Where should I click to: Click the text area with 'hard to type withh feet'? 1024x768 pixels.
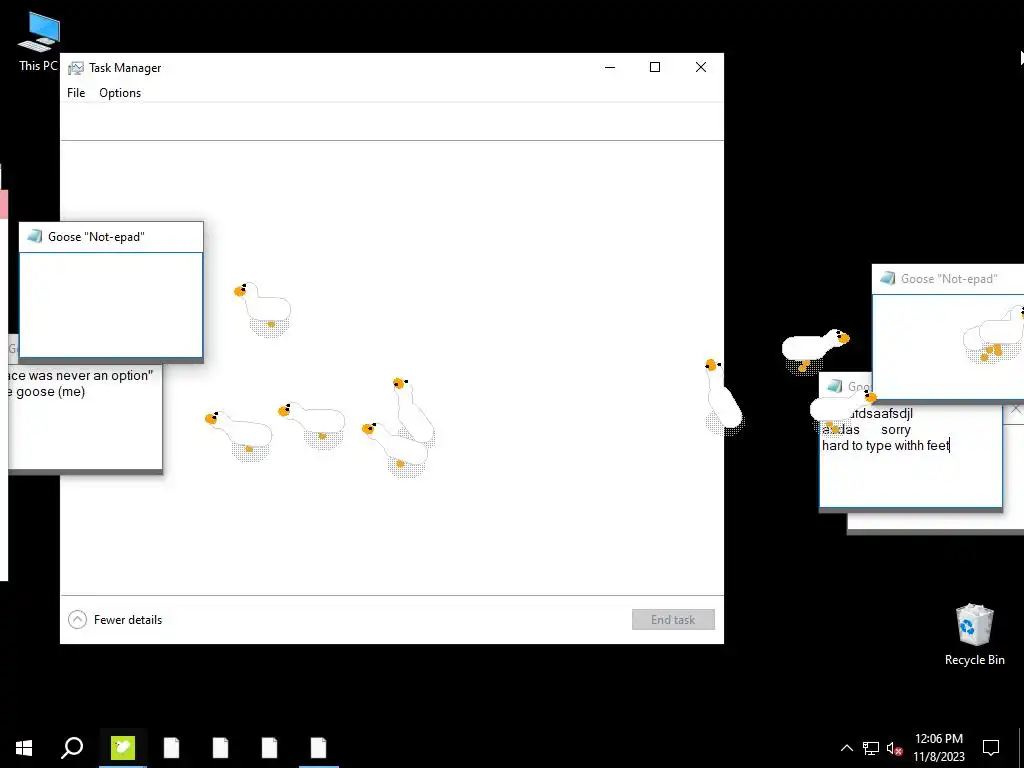click(910, 456)
